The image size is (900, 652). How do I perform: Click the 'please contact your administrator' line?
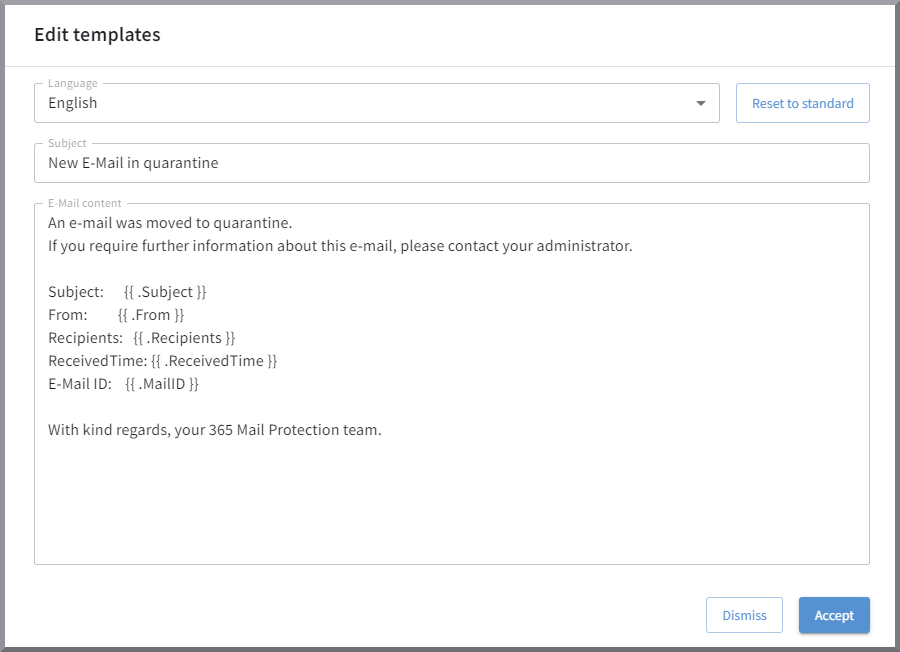[340, 246]
